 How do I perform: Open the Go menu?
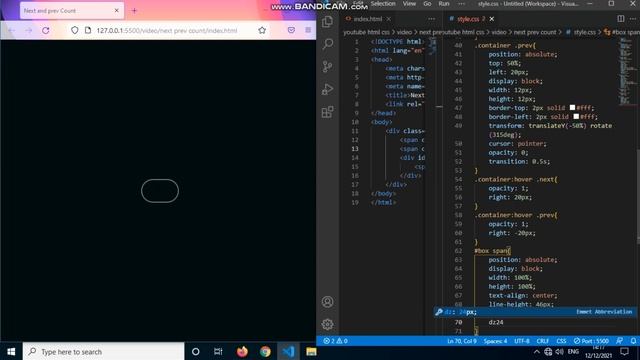pyautogui.click(x=427, y=4)
